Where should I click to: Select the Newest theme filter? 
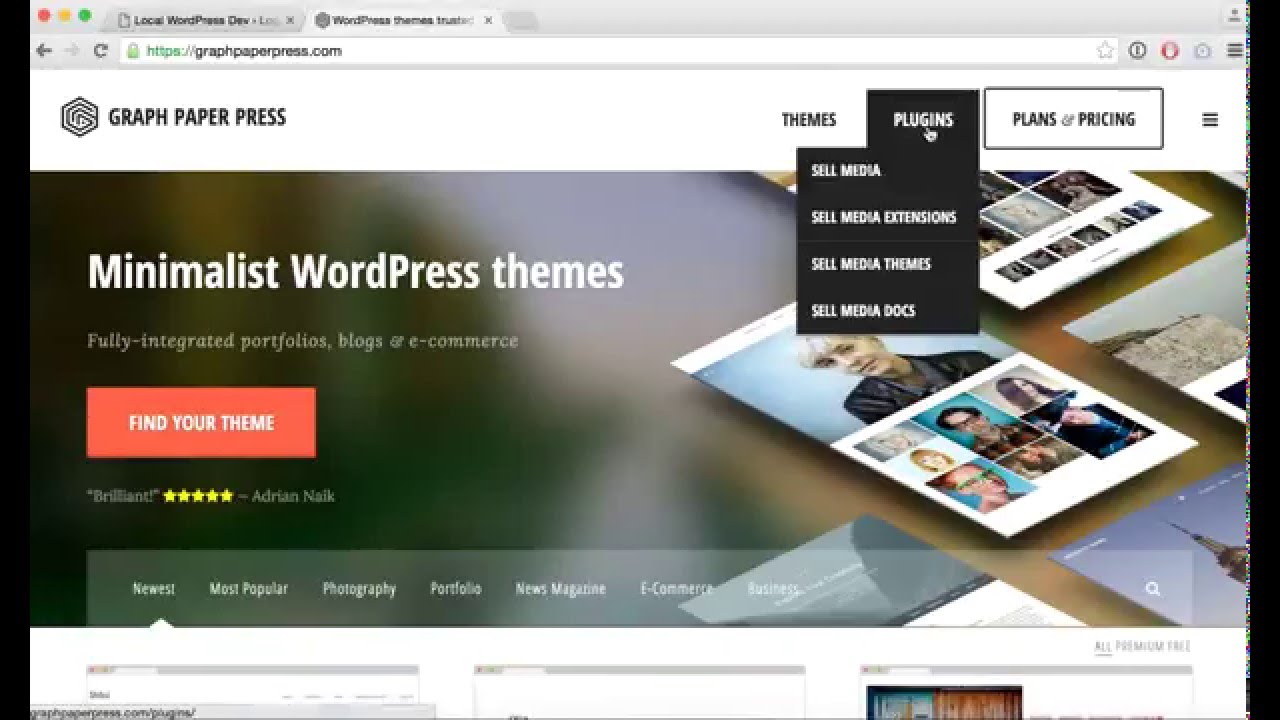point(154,589)
